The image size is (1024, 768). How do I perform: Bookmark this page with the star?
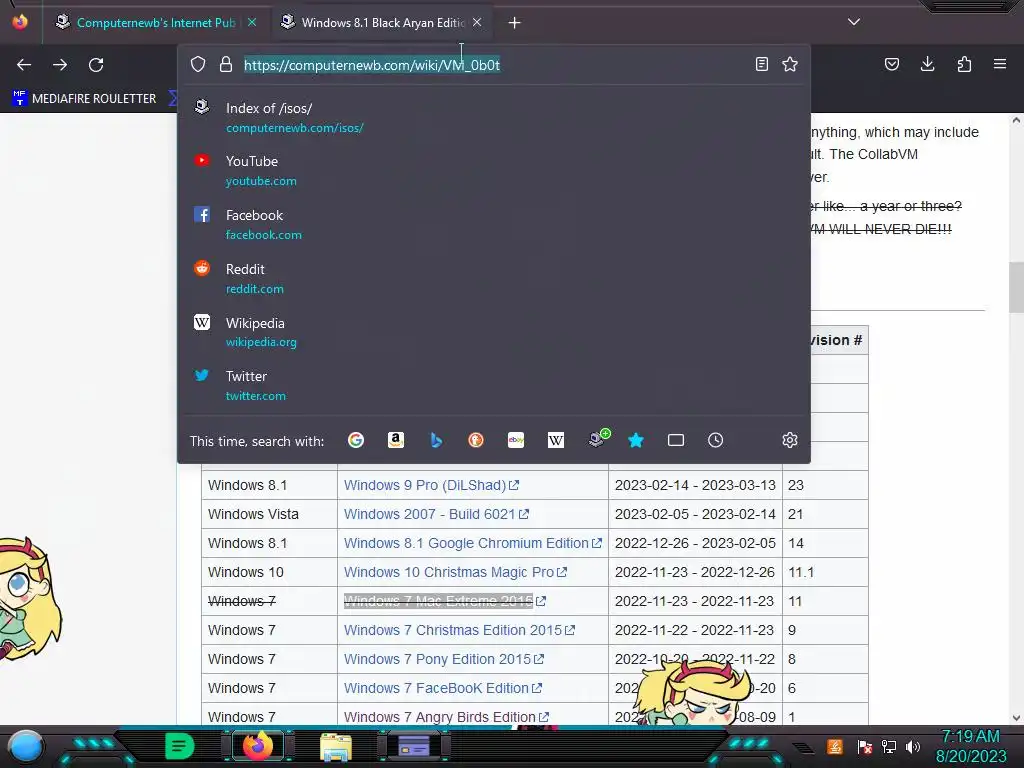790,64
